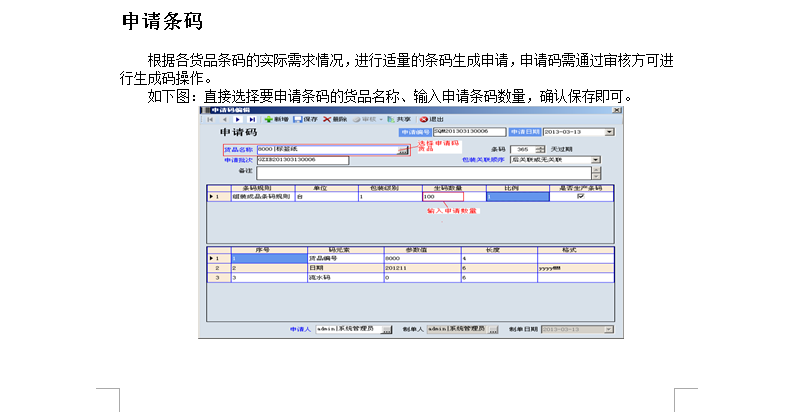Open the 申请日期 date dropdown
The image size is (793, 420).
pyautogui.click(x=609, y=131)
